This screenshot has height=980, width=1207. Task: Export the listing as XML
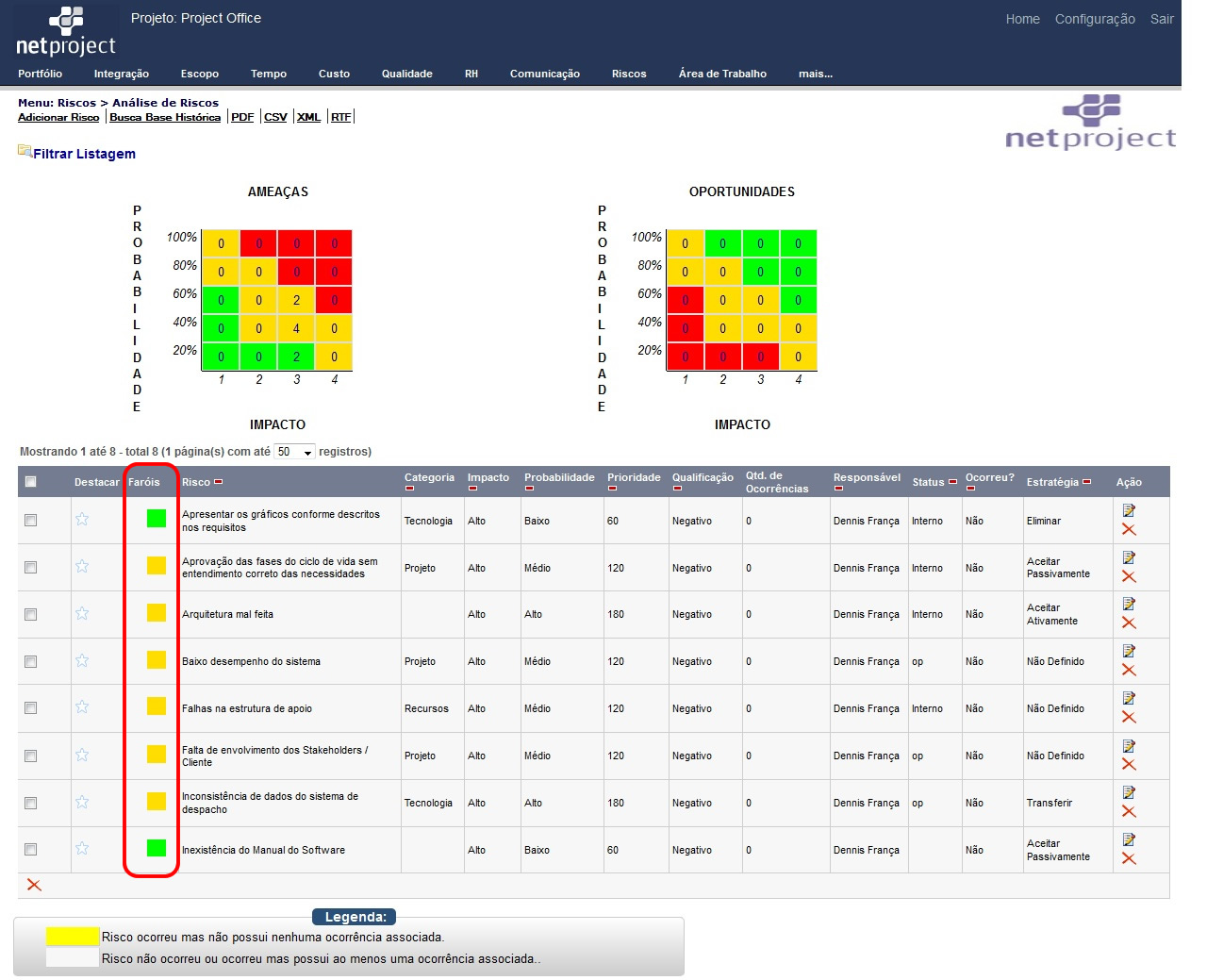308,117
